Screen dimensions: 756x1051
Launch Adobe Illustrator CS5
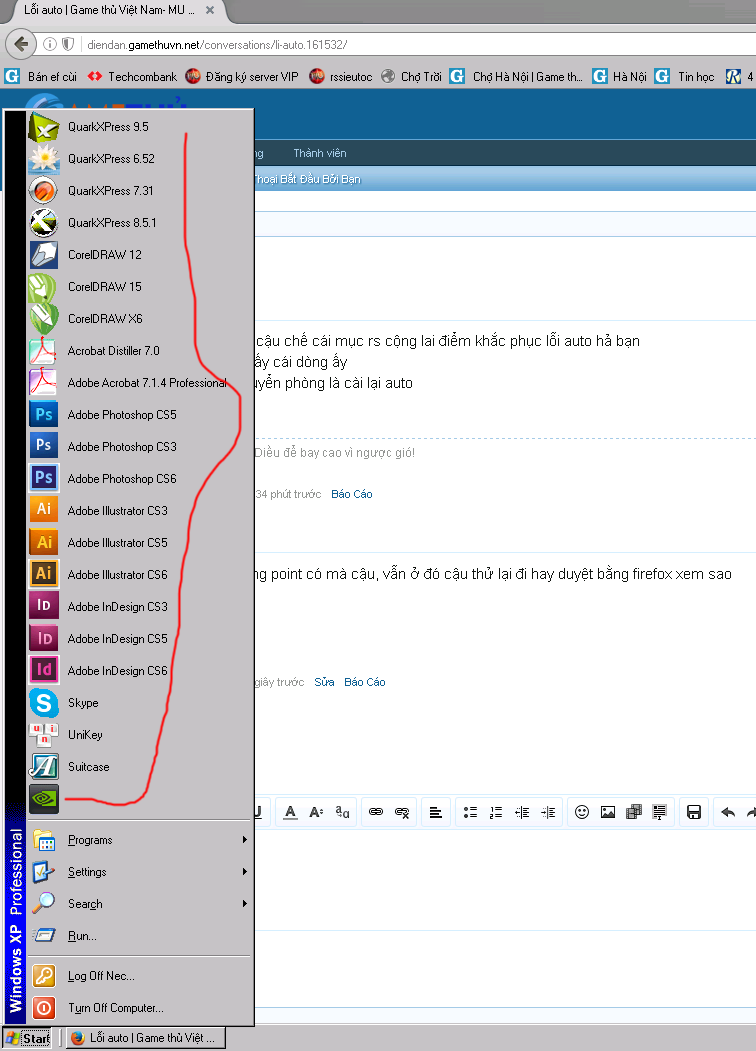tap(117, 543)
